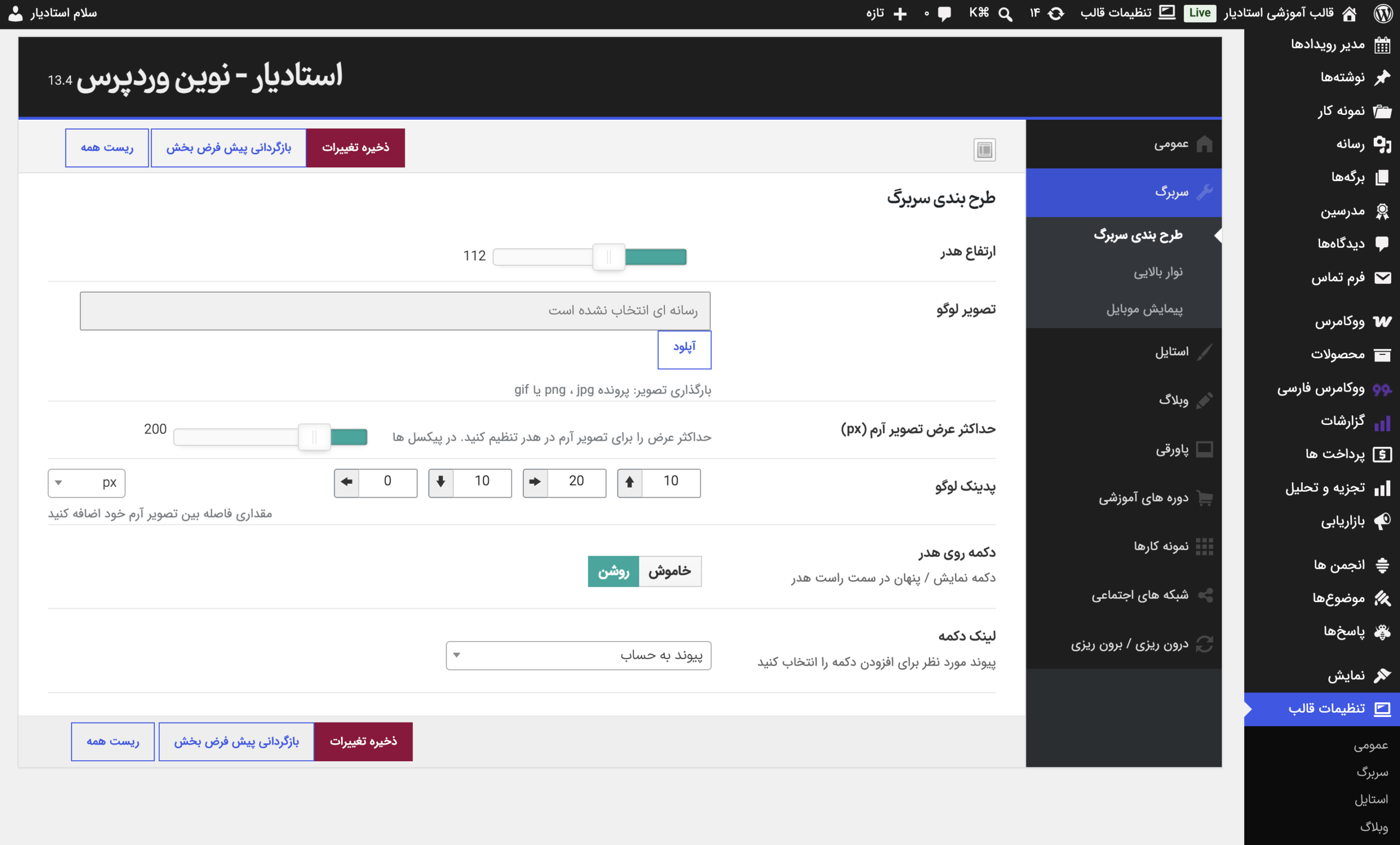Image resolution: width=1400 pixels, height=845 pixels.
Task: Click the top ذخیره تغییرات save button
Action: (x=355, y=148)
